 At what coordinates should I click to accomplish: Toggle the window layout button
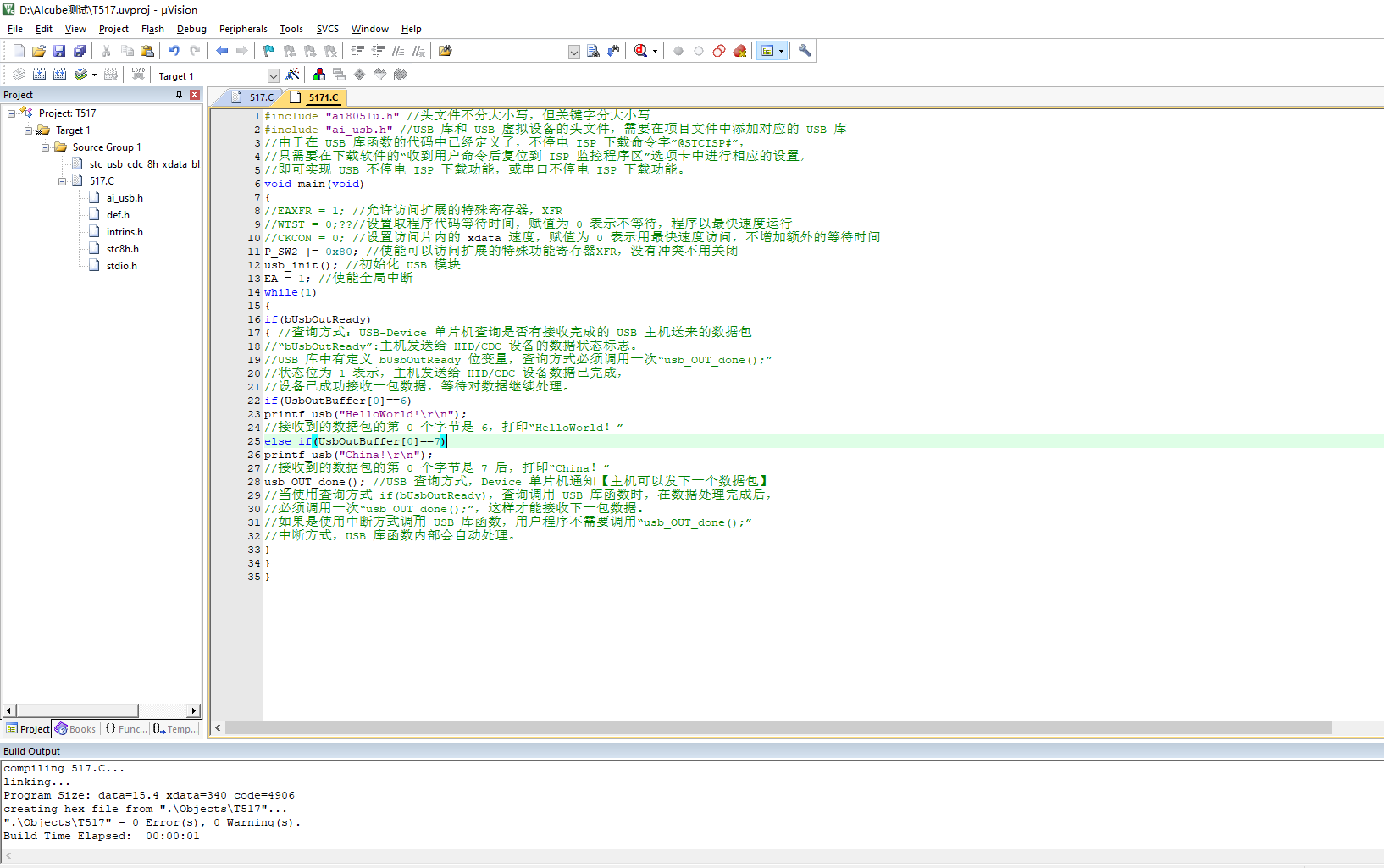767,51
